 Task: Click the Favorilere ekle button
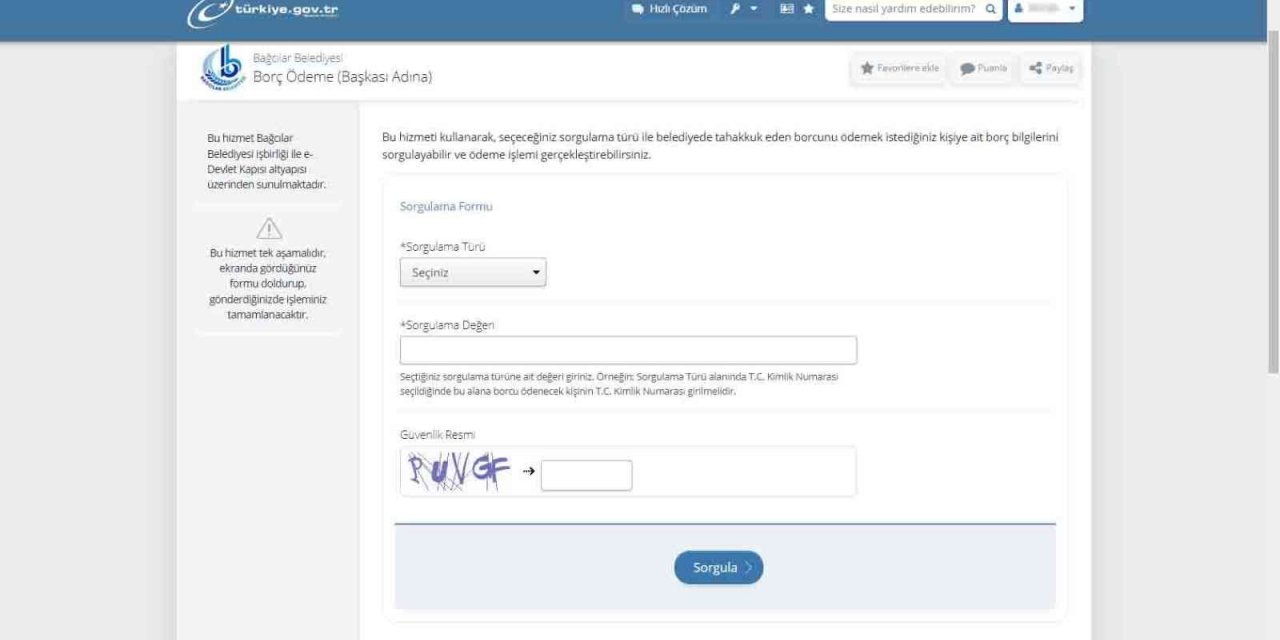pos(897,68)
